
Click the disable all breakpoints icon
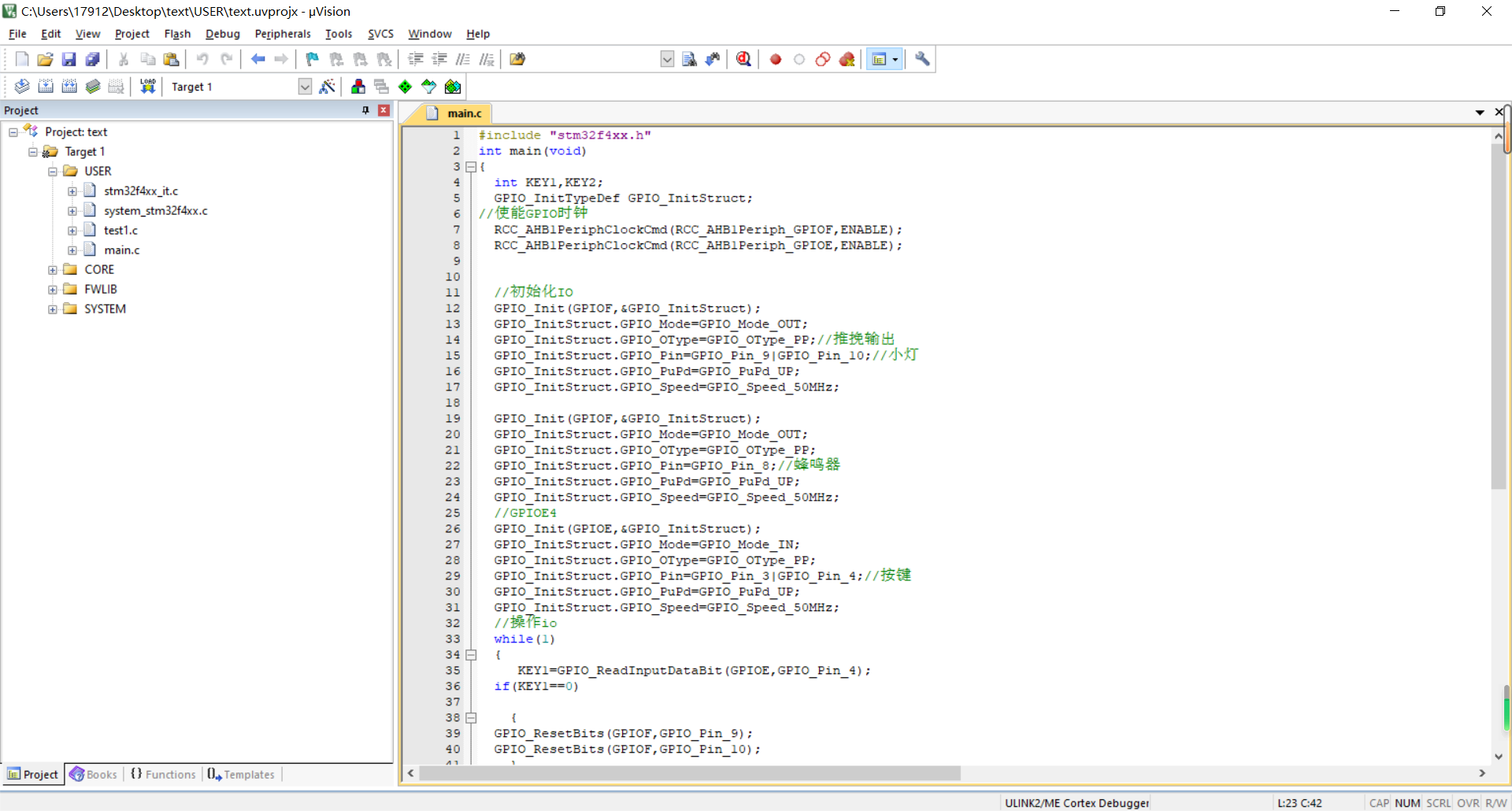823,59
